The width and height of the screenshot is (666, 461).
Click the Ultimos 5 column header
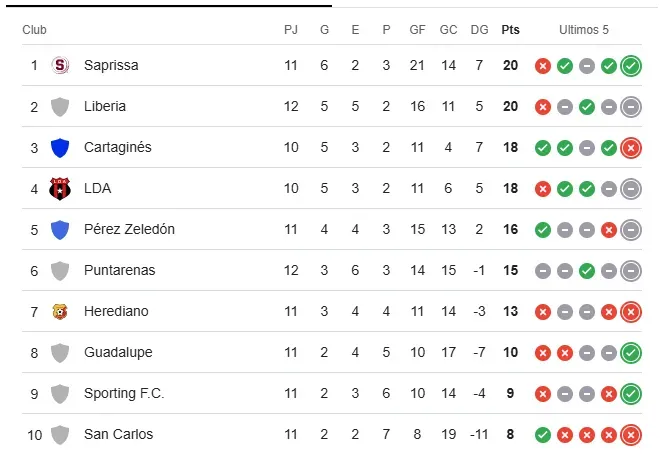coord(584,30)
